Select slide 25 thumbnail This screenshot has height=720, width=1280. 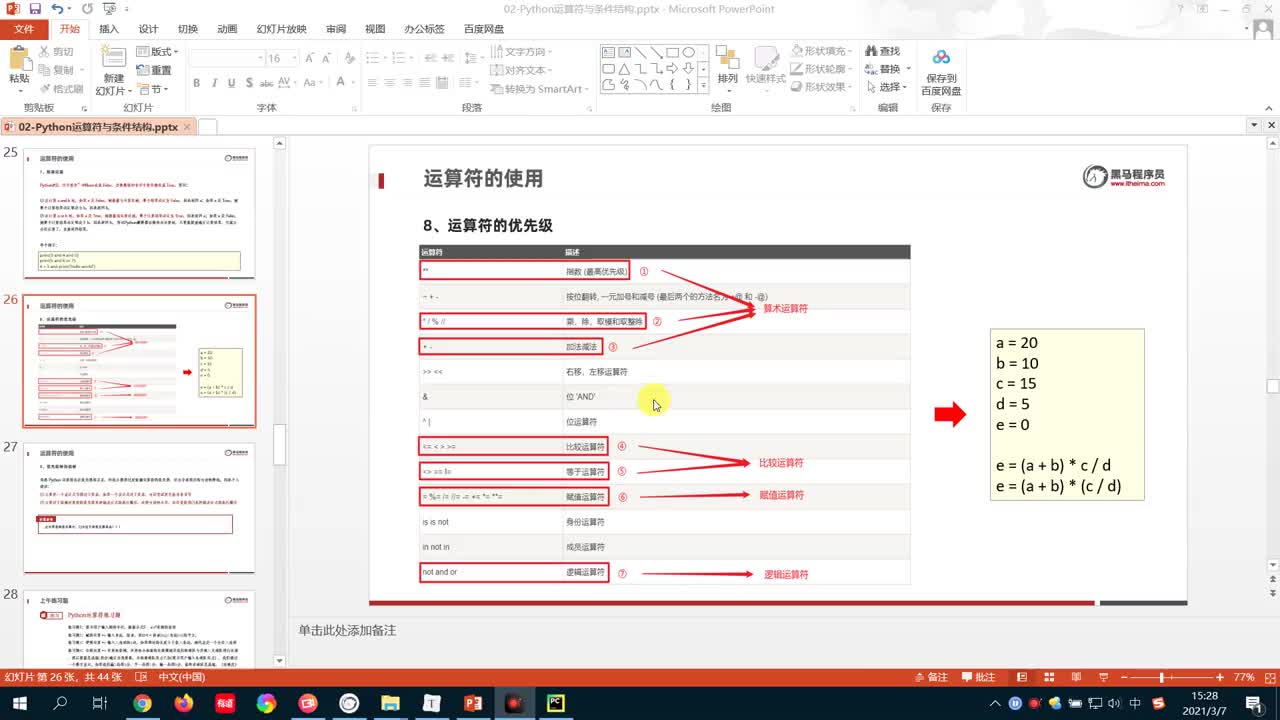tap(139, 213)
